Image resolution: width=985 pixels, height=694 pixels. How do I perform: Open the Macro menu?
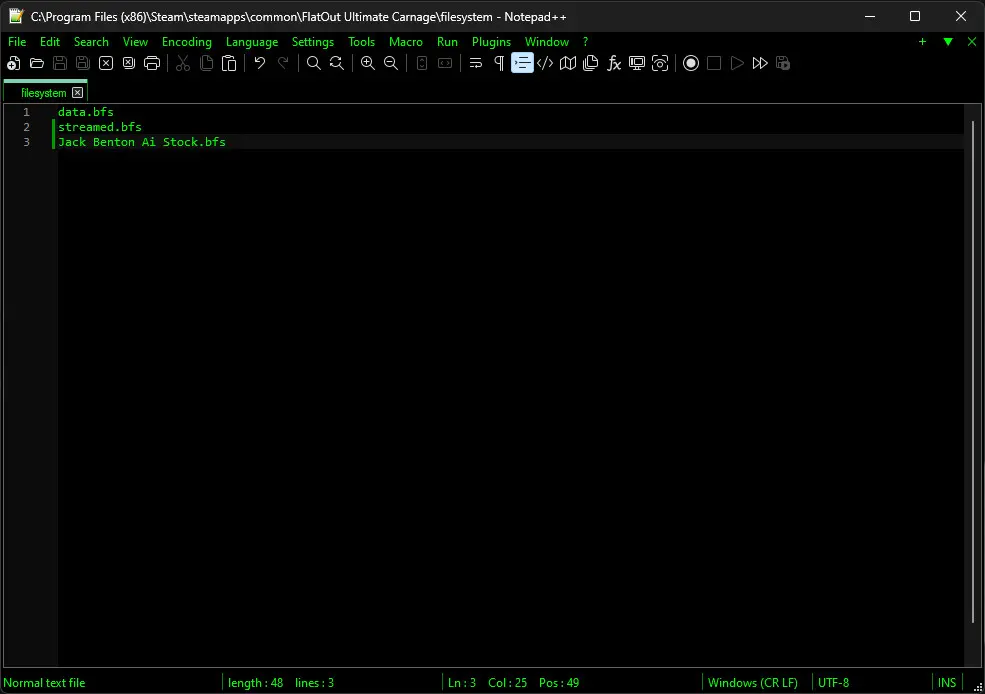click(406, 42)
